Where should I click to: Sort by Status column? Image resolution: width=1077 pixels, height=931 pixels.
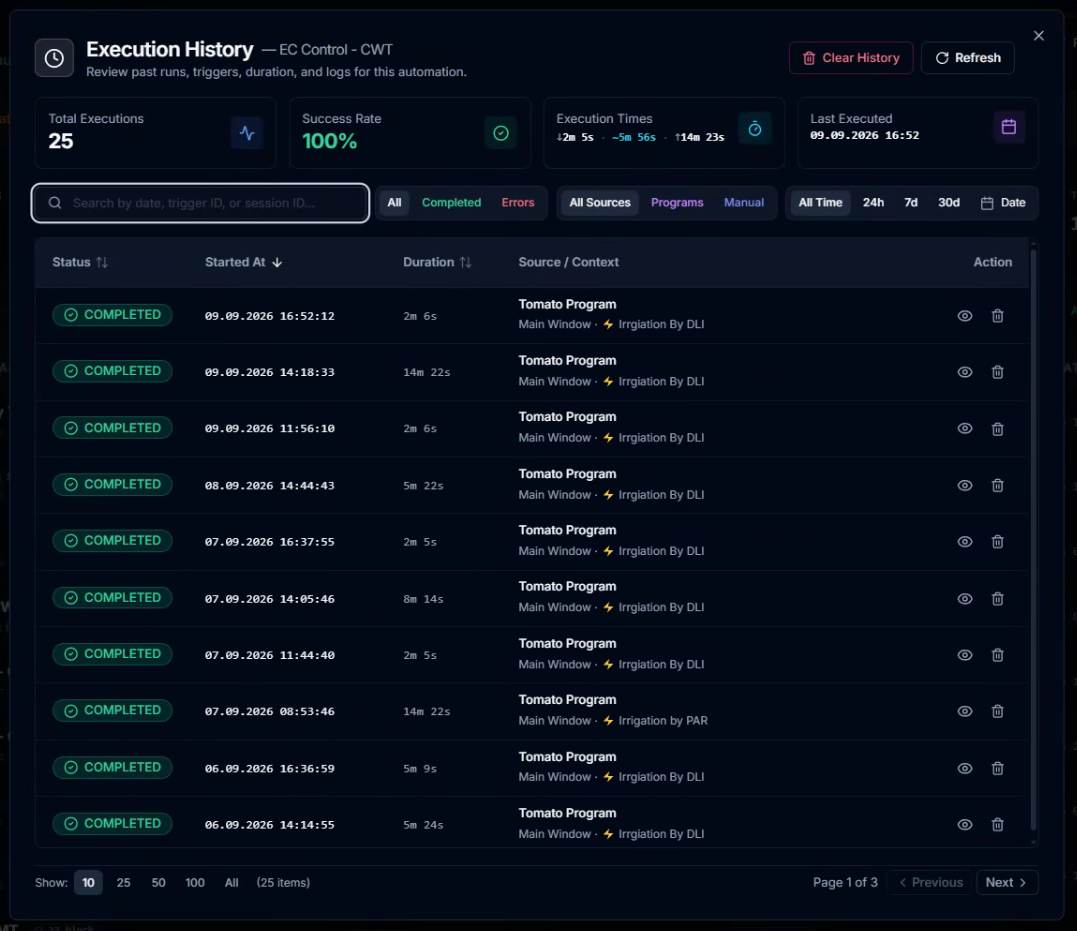coord(80,262)
